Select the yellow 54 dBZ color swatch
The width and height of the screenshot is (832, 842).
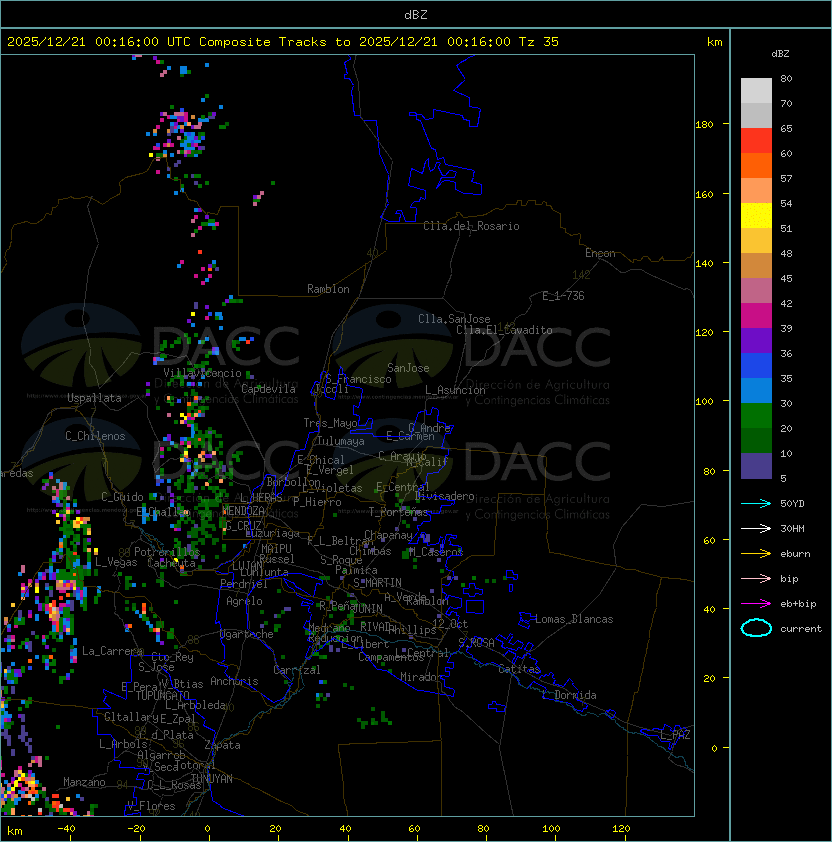click(x=756, y=215)
